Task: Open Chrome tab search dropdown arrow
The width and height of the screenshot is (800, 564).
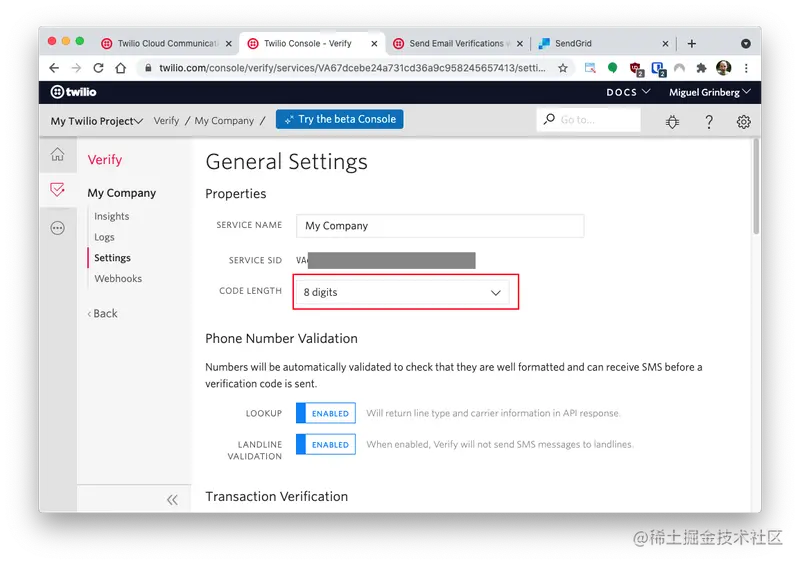Action: [745, 43]
